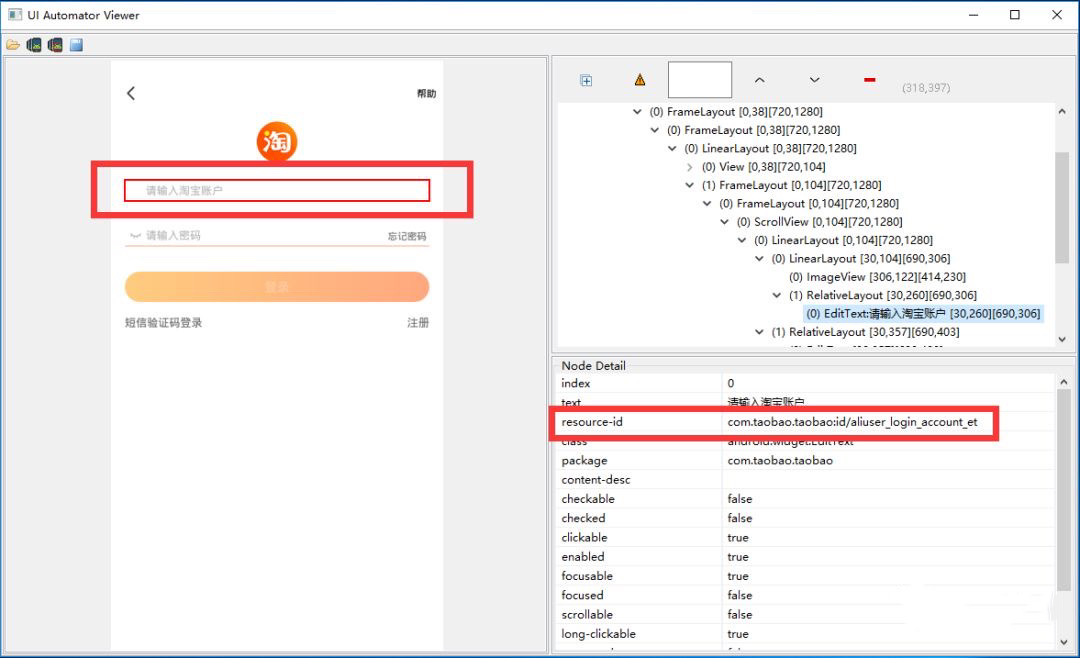The width and height of the screenshot is (1080, 658).
Task: Click the second compressed Device Screenshot icon
Action: point(55,45)
